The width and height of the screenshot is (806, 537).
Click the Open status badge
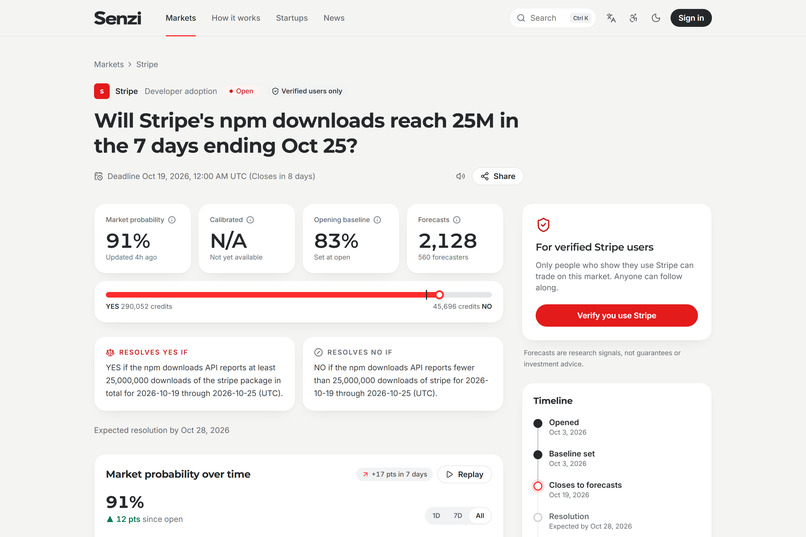241,91
